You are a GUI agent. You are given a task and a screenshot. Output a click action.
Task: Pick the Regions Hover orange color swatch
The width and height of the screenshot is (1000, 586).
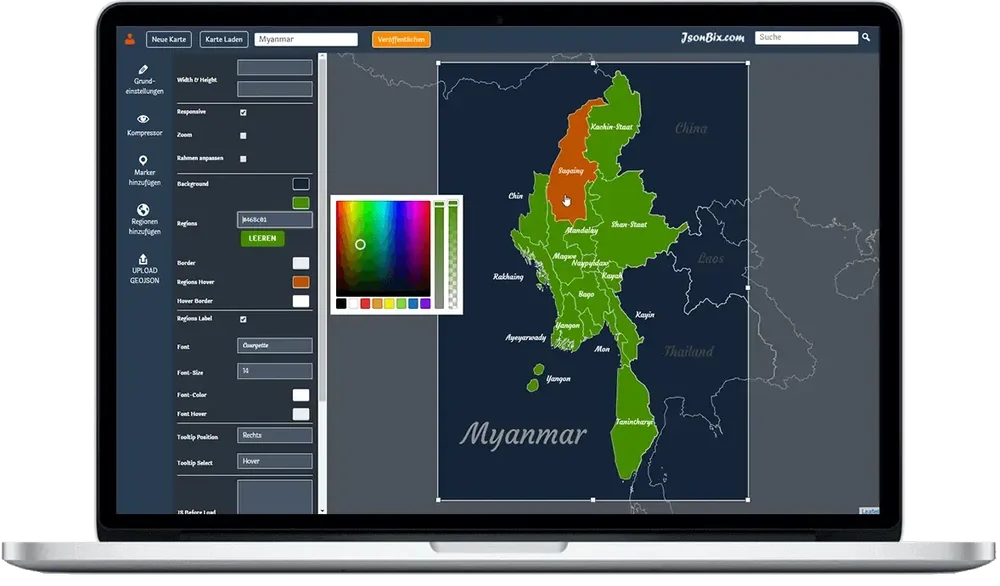[300, 281]
